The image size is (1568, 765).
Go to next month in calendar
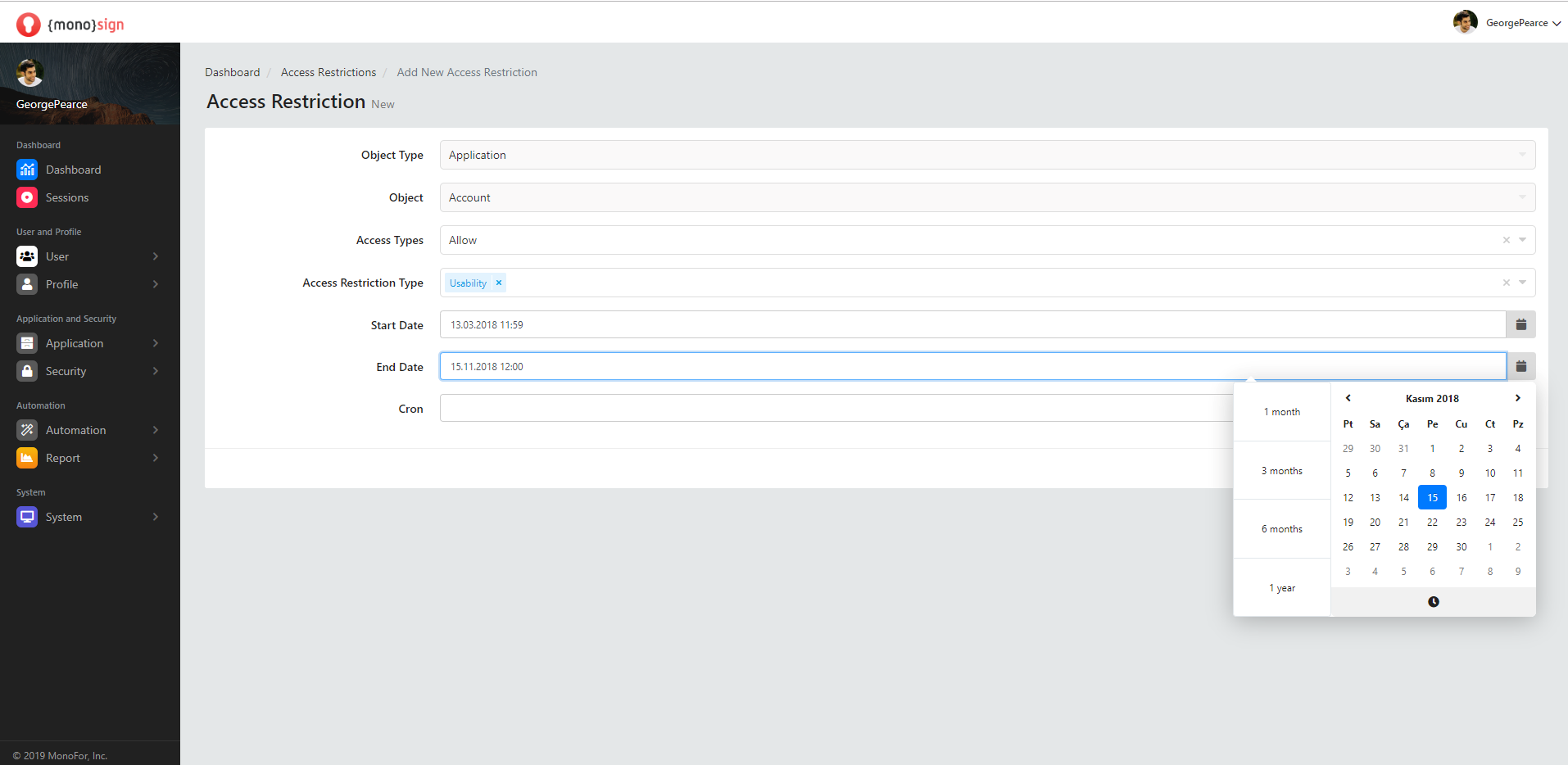1517,398
